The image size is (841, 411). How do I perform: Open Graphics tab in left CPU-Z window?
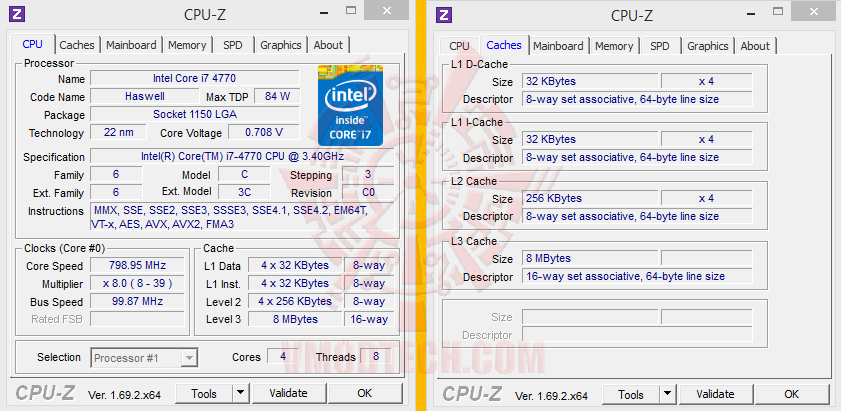point(281,45)
